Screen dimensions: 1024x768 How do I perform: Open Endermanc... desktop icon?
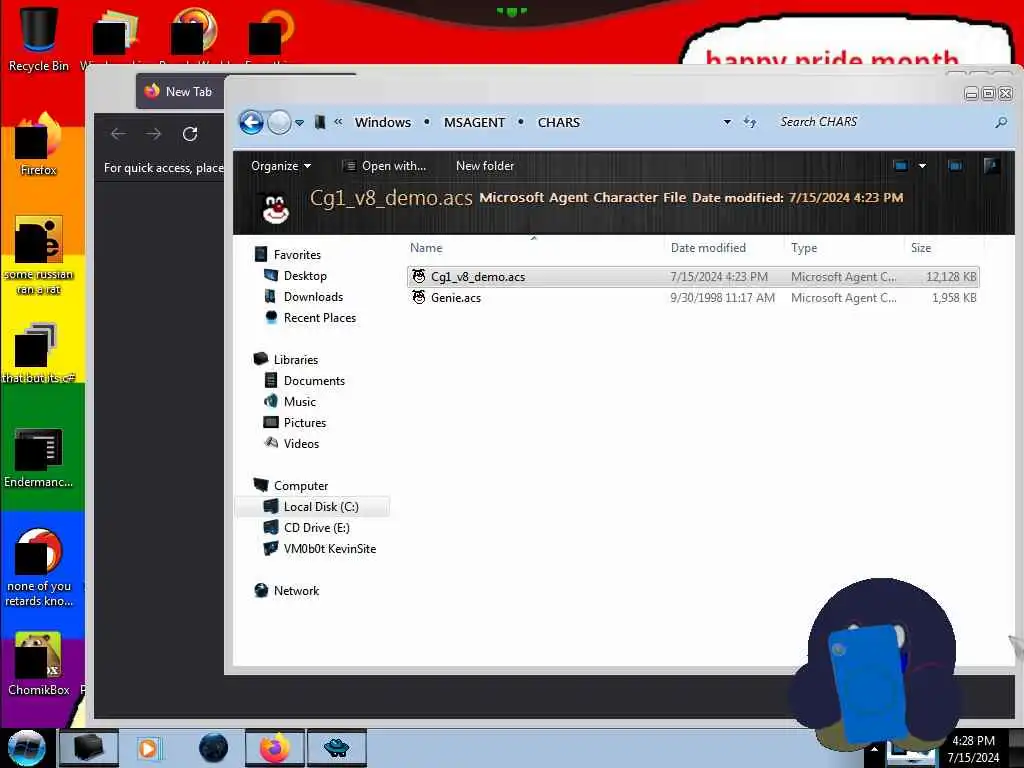click(39, 458)
